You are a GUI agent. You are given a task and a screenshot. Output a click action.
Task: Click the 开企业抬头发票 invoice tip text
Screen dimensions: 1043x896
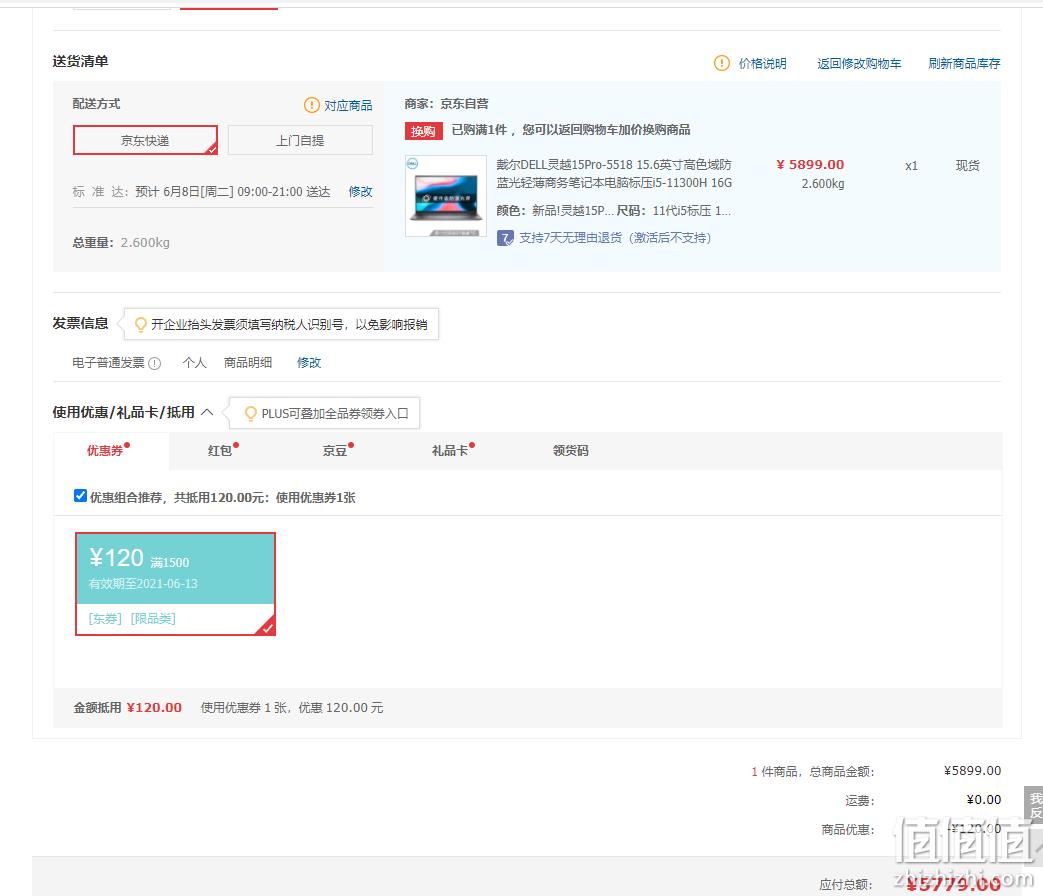[x=289, y=325]
